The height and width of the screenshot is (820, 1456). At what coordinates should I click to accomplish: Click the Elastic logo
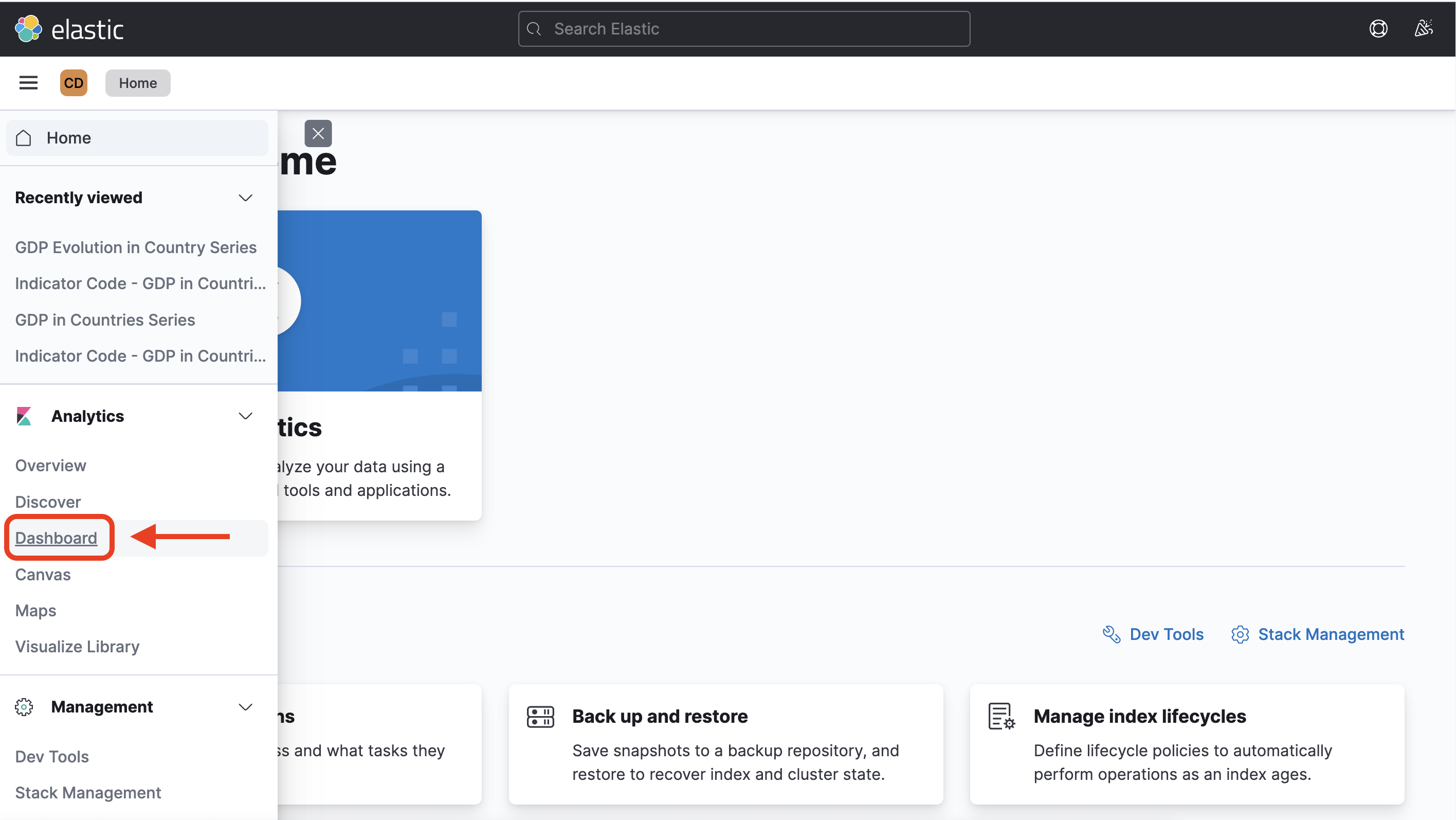pyautogui.click(x=69, y=28)
